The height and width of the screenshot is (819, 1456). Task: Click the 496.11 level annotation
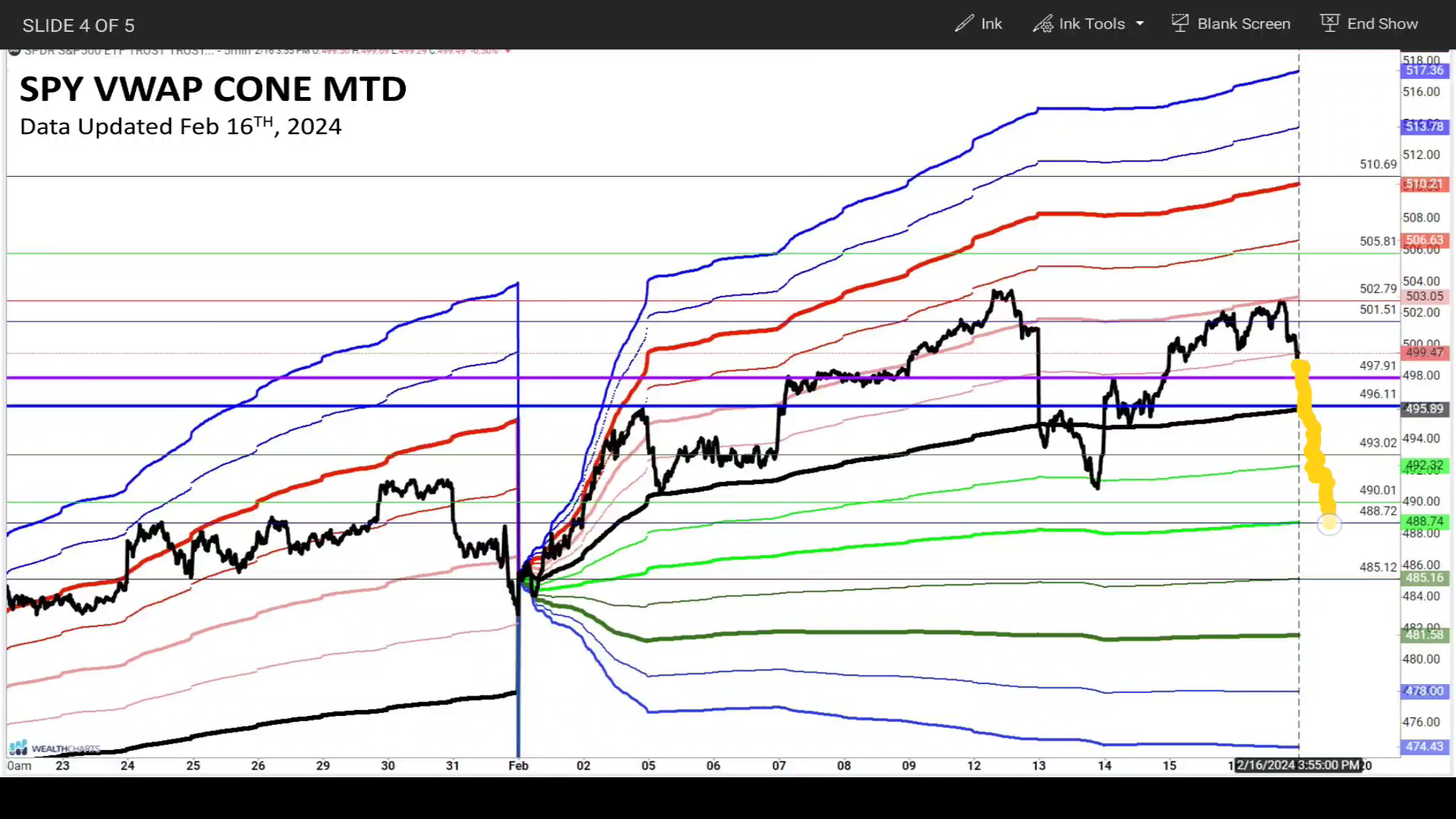(1378, 394)
